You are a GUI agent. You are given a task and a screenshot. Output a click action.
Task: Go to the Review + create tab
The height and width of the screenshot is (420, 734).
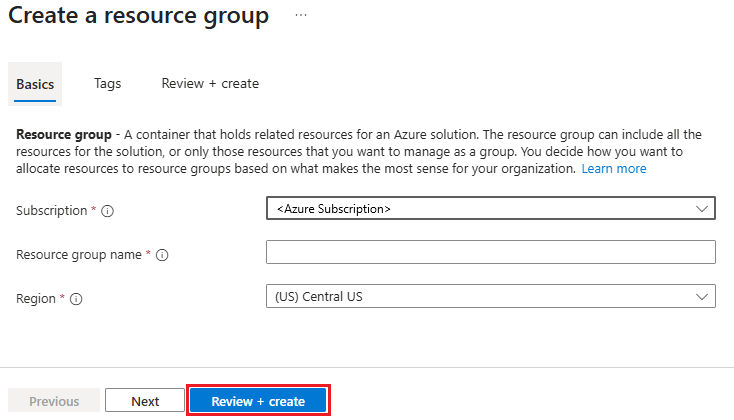pos(210,84)
